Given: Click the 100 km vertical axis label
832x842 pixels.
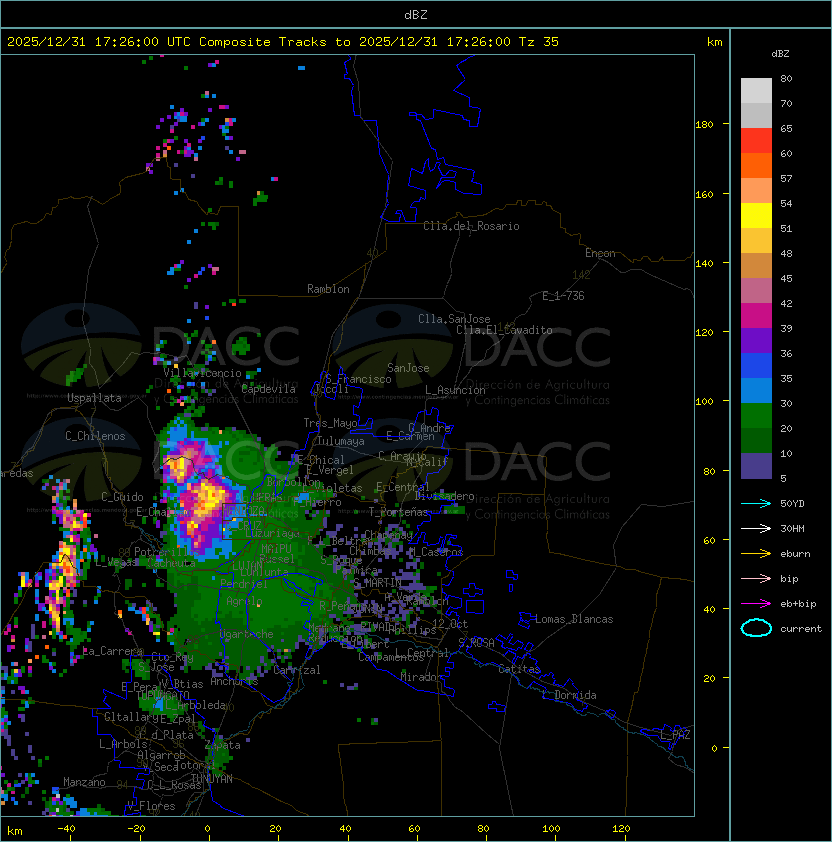Looking at the screenshot, I should 704,401.
